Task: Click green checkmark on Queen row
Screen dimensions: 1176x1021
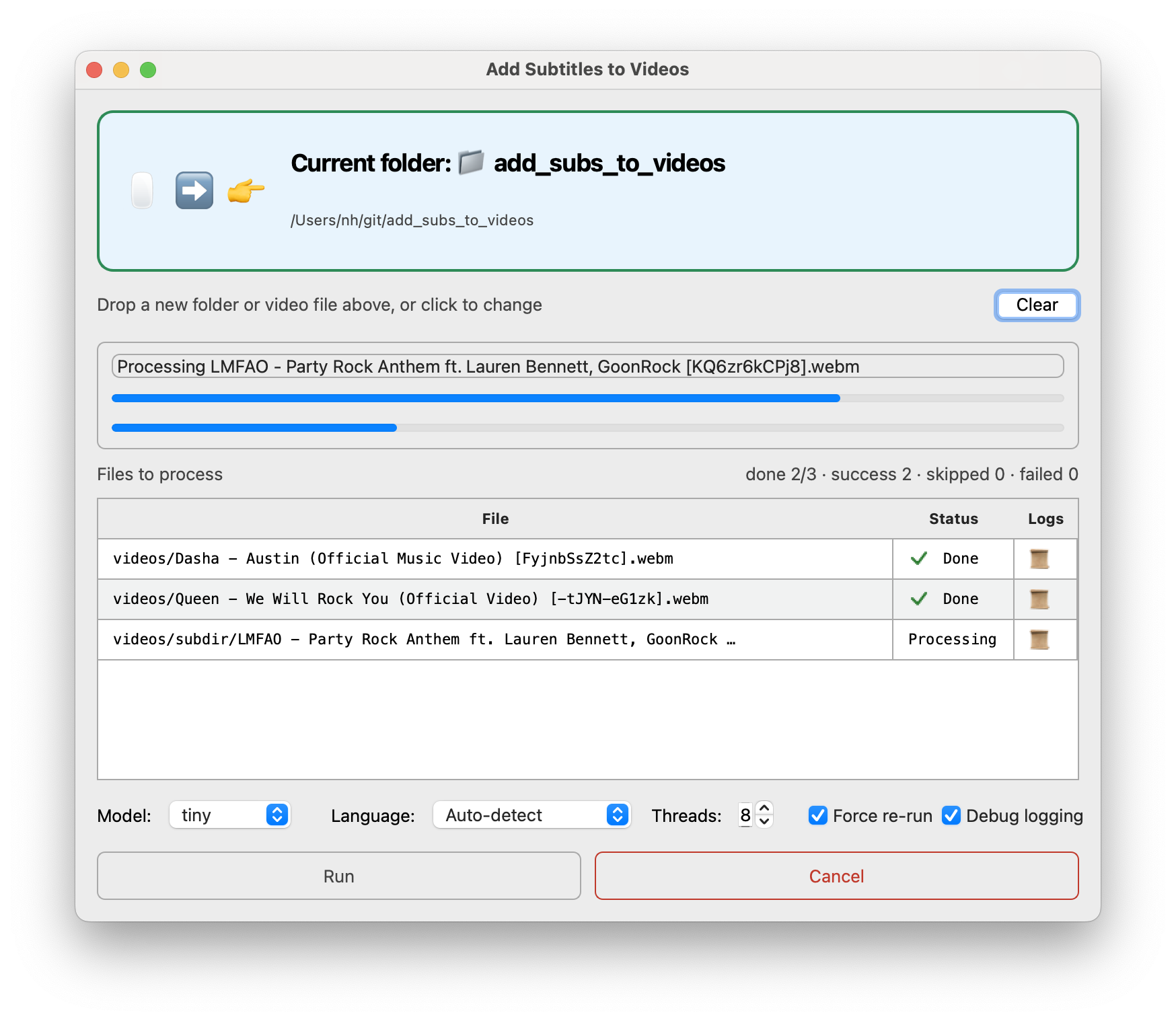Action: coord(918,599)
